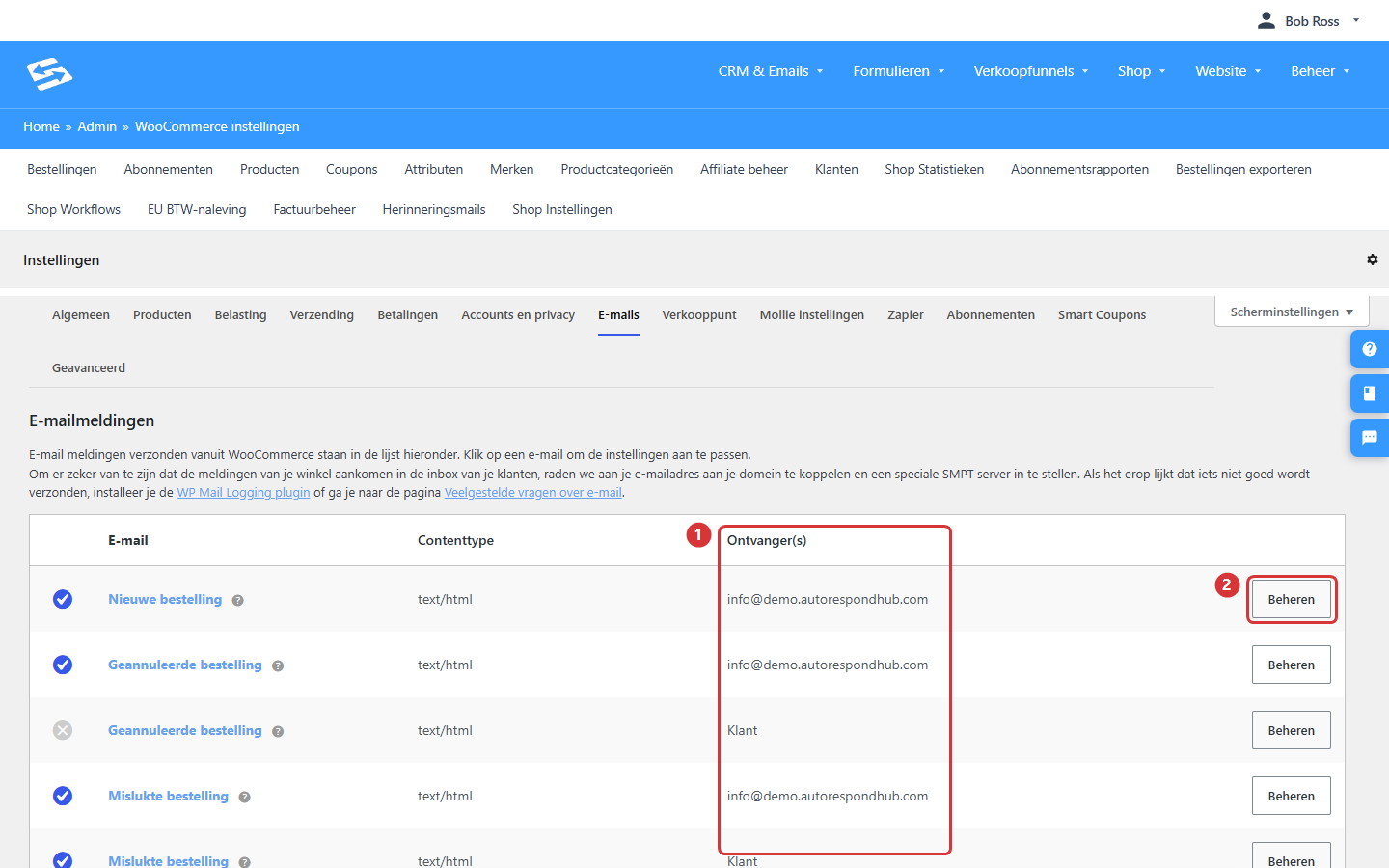This screenshot has width=1389, height=868.
Task: Expand the Website menu
Action: click(x=1228, y=71)
